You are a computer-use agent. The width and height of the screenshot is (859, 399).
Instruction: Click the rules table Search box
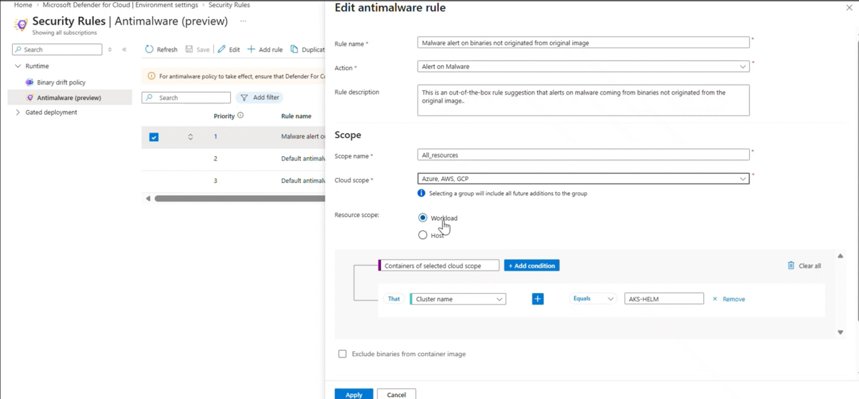186,98
